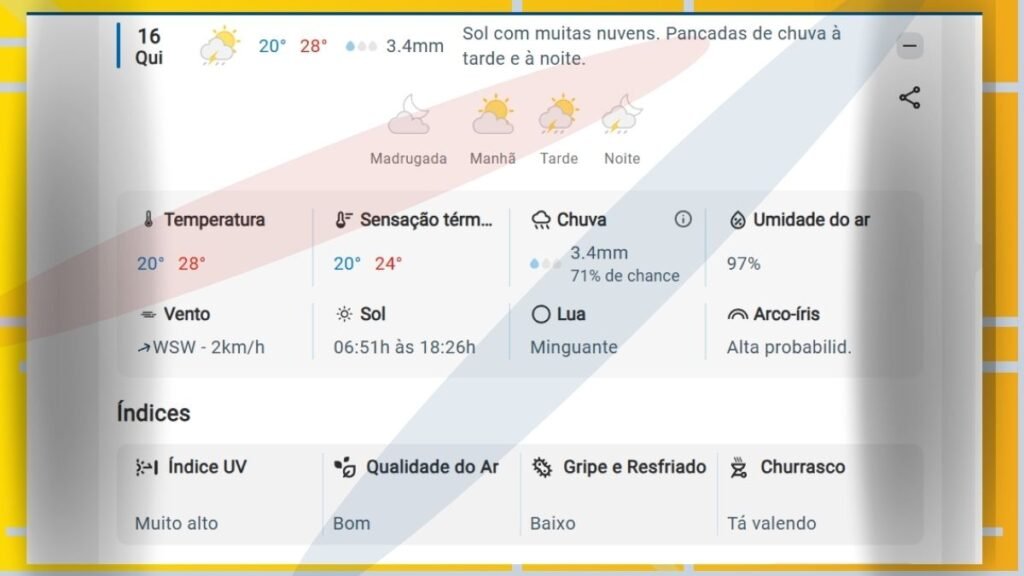Screen dimensions: 1024x576
Task: Click the Sol sunrise sunset times
Action: pyautogui.click(x=404, y=347)
